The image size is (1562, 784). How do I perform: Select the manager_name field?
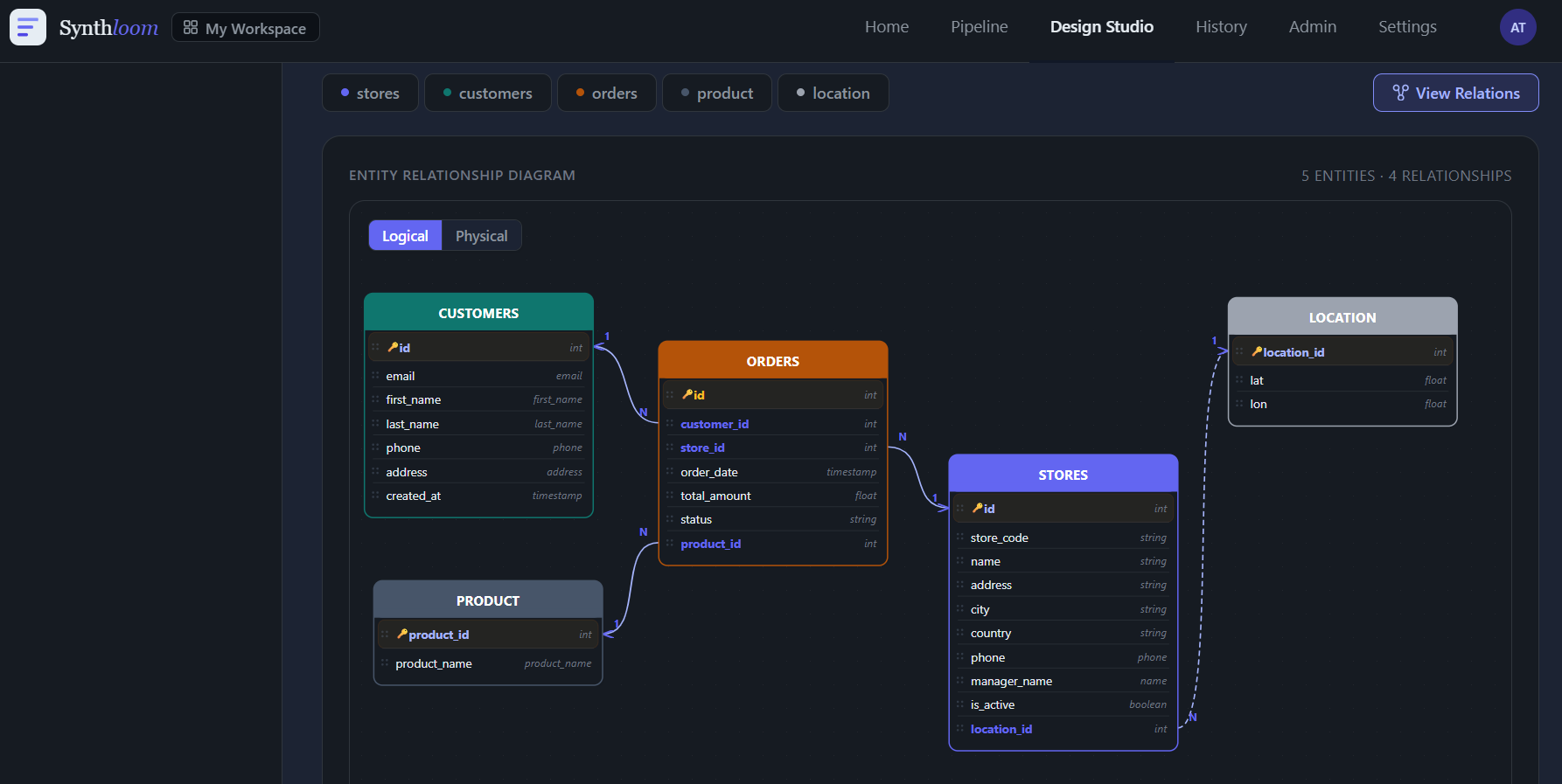[x=1063, y=681]
